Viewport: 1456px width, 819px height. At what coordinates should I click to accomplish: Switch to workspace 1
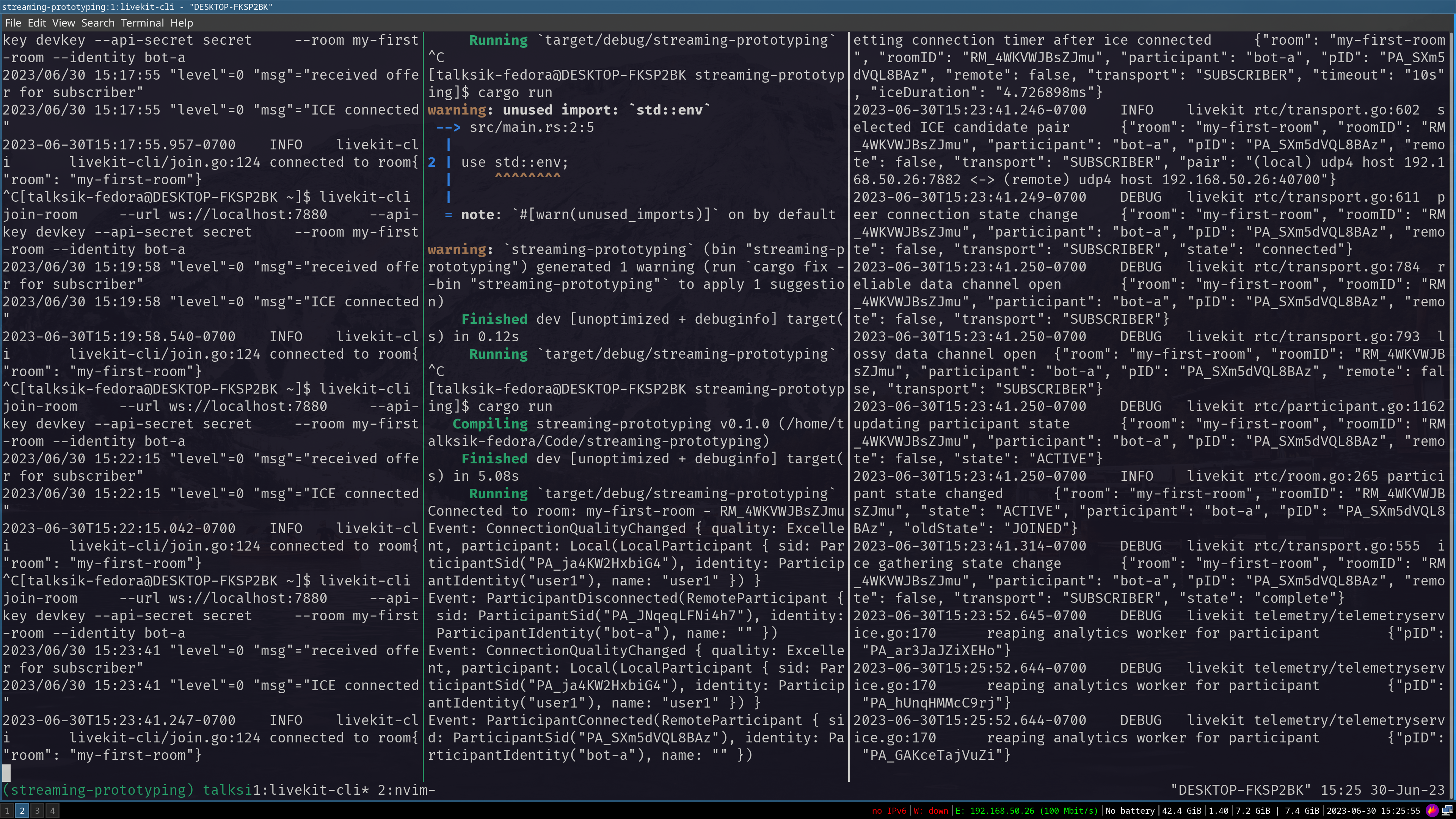tap(7, 811)
